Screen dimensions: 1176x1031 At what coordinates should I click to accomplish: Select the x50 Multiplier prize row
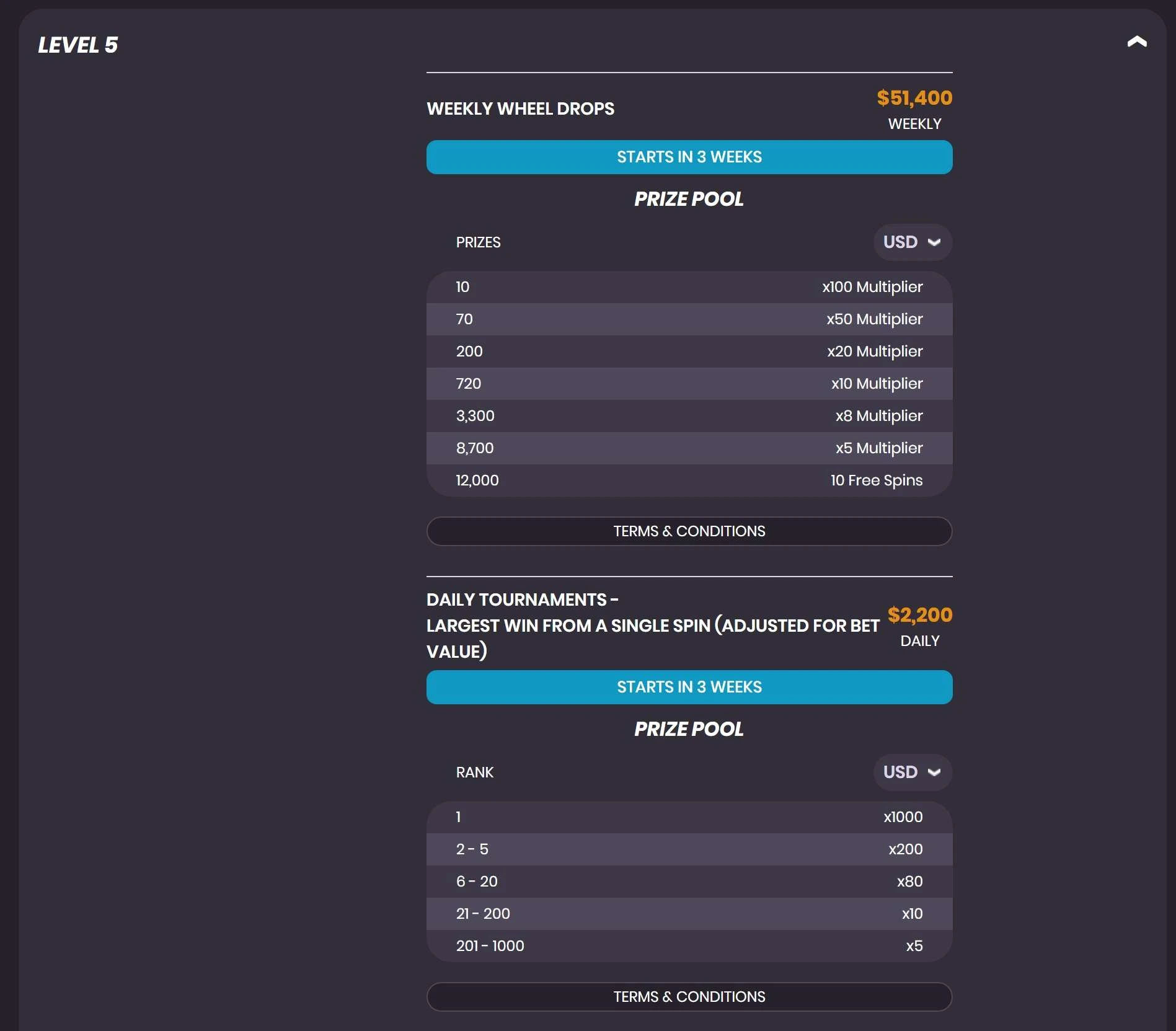pos(689,319)
